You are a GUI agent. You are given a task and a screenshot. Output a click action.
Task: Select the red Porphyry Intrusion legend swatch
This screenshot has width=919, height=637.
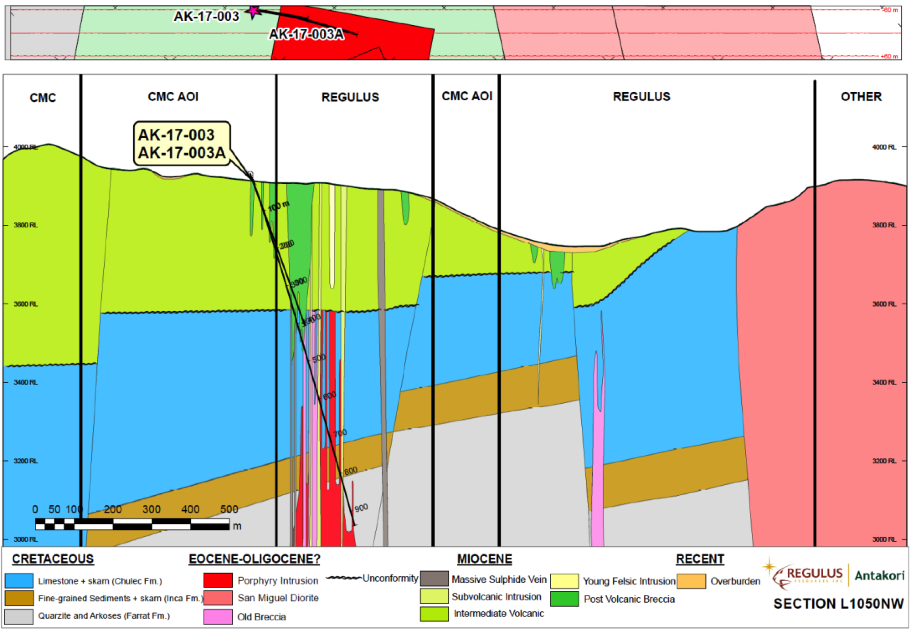tap(217, 580)
